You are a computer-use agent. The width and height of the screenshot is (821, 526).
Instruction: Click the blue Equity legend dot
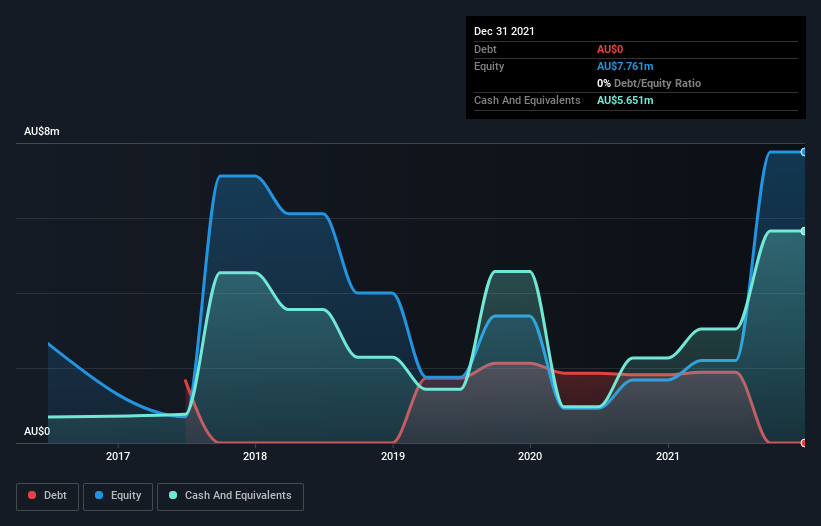pos(99,495)
